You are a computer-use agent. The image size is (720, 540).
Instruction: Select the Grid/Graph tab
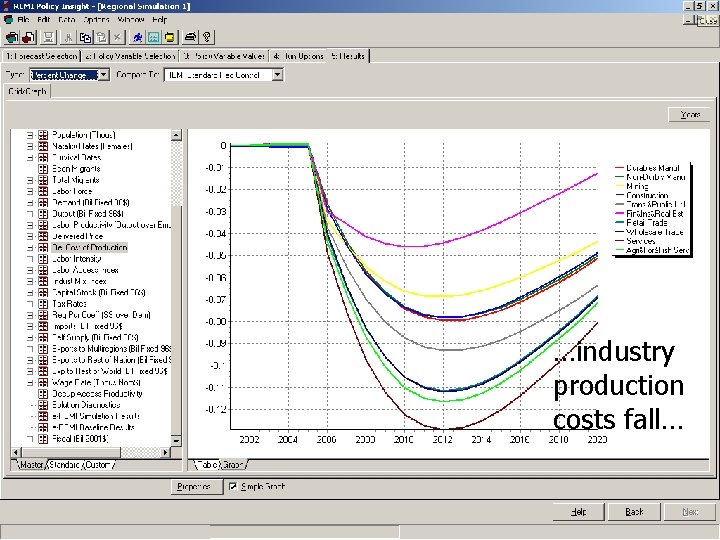(x=28, y=91)
